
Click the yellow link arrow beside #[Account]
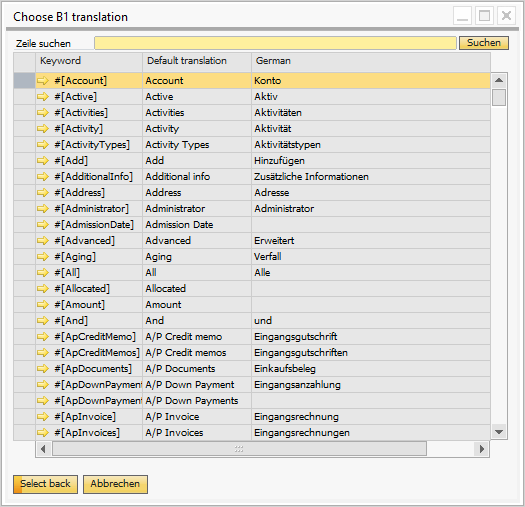[x=43, y=81]
